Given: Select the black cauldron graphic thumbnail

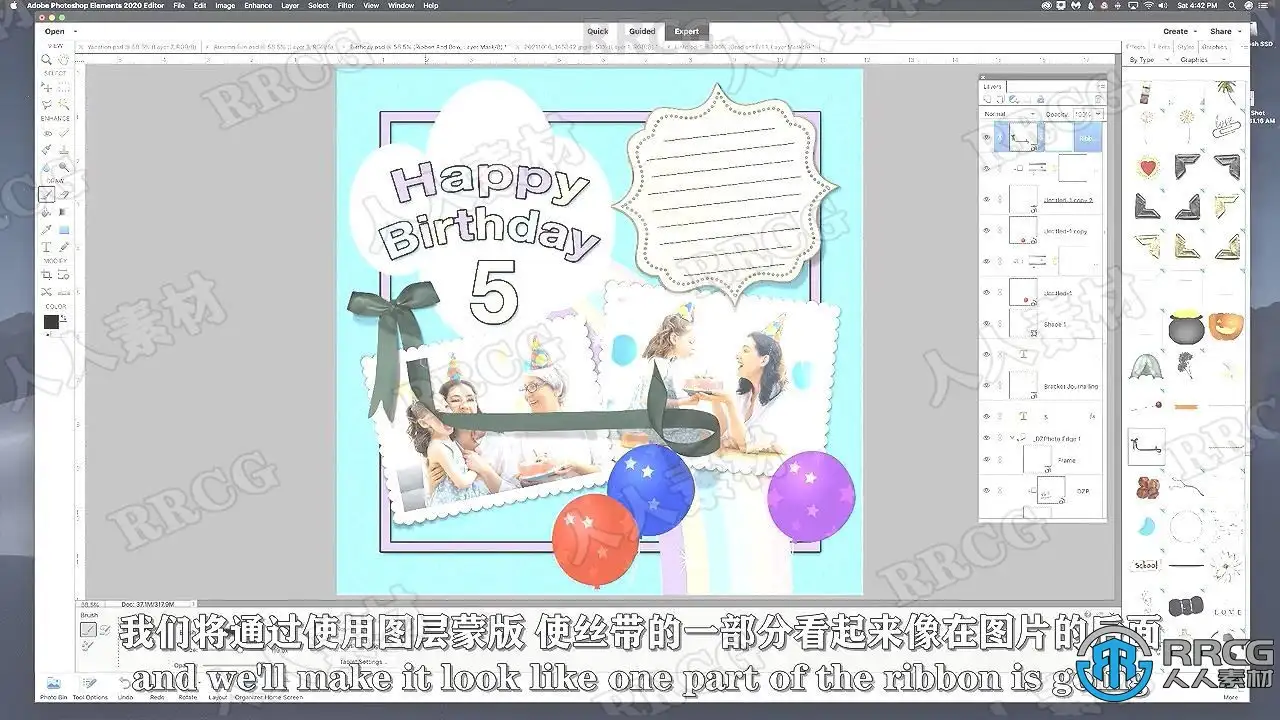Looking at the screenshot, I should coord(1187,327).
